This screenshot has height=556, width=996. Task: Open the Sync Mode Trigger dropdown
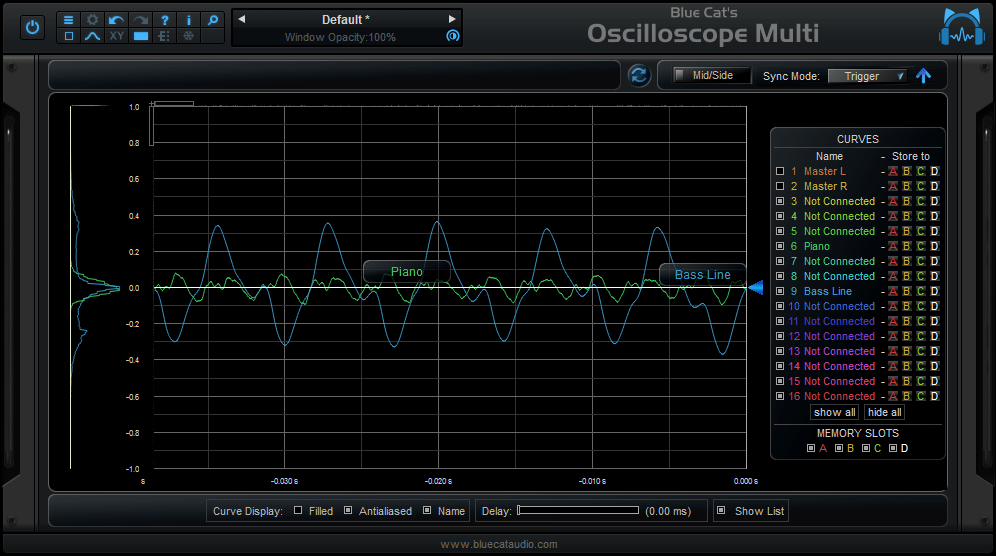(x=867, y=76)
